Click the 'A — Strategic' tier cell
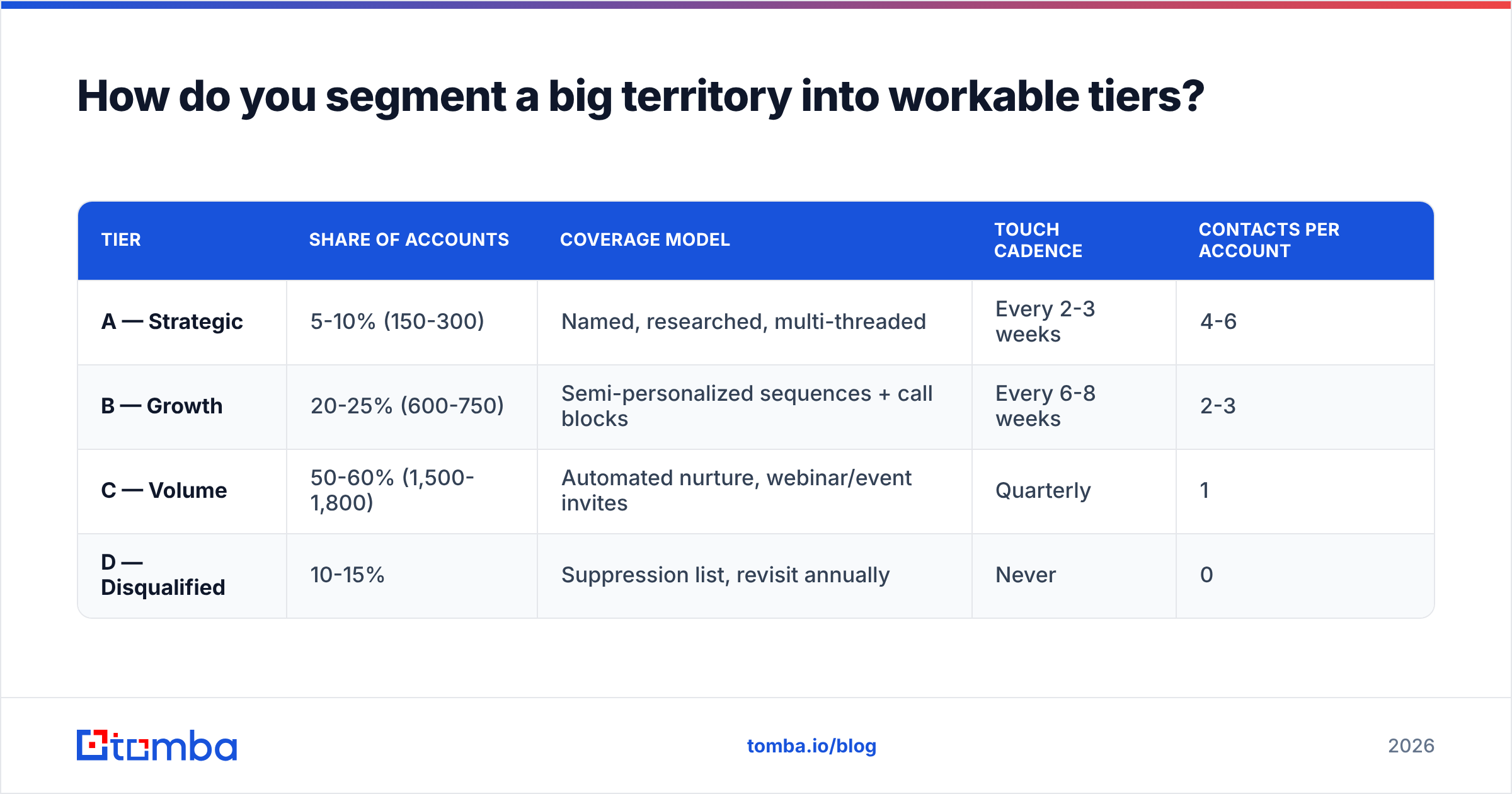Image resolution: width=1512 pixels, height=794 pixels. (182, 322)
